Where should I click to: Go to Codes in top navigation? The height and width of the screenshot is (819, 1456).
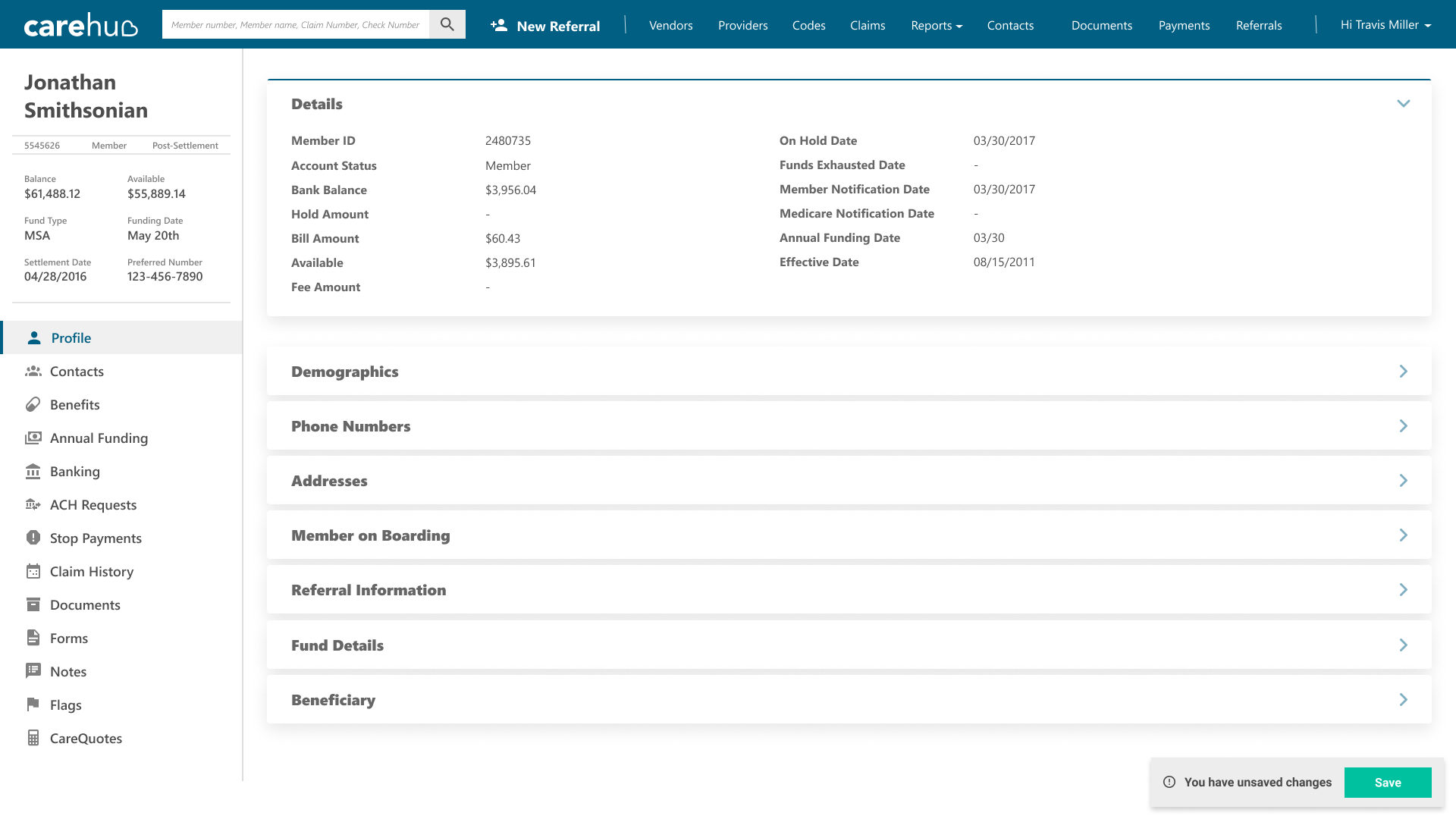click(809, 25)
